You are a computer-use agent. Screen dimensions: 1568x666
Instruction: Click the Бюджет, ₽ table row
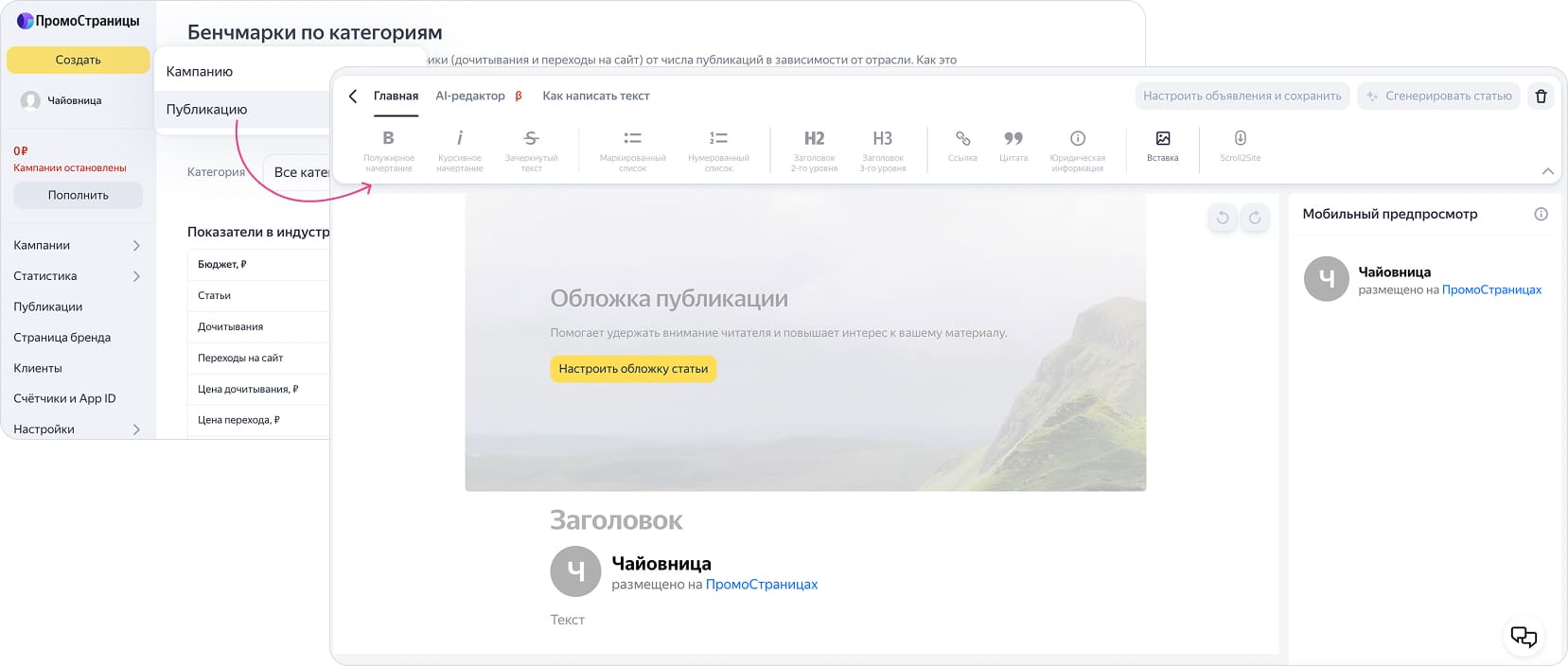(258, 265)
